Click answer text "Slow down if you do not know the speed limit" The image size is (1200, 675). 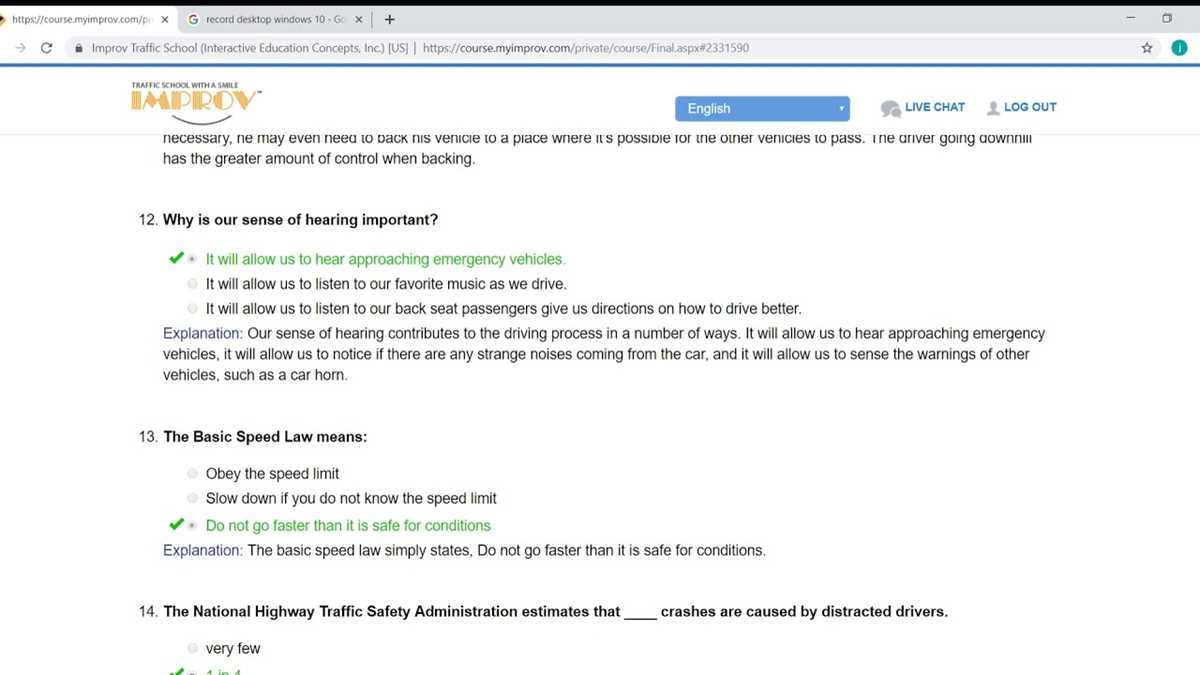(x=351, y=498)
